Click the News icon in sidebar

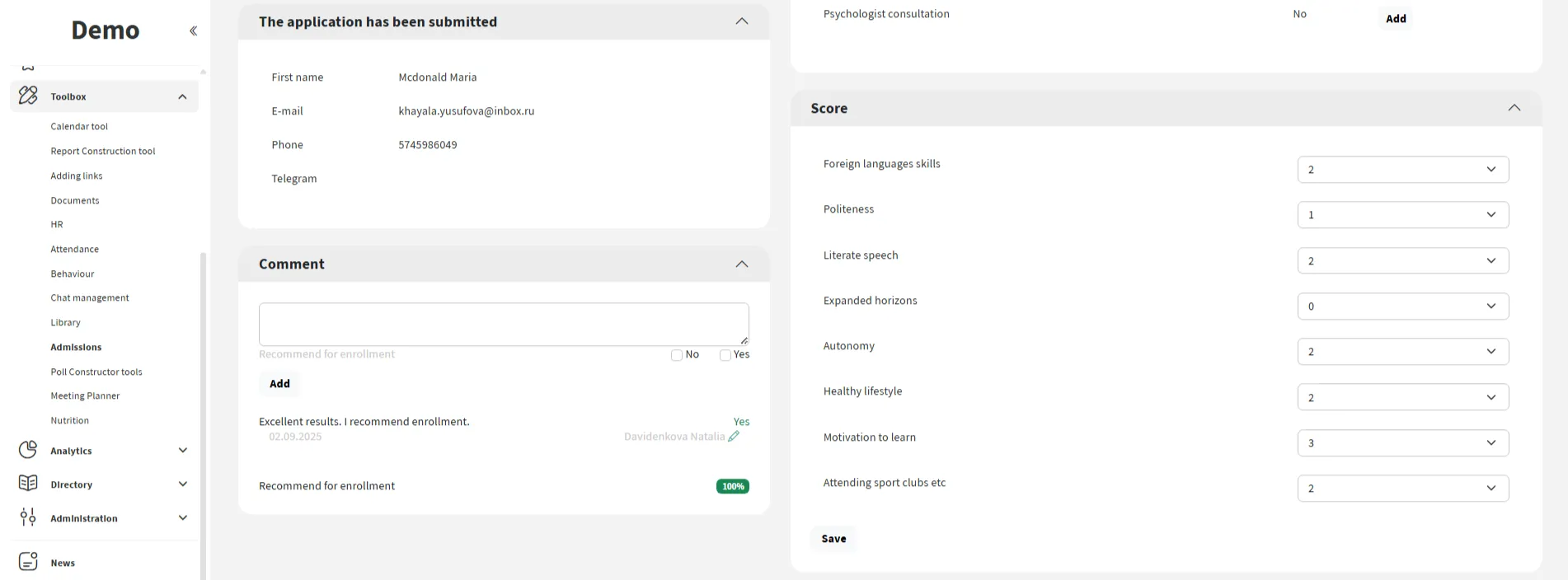pos(28,562)
